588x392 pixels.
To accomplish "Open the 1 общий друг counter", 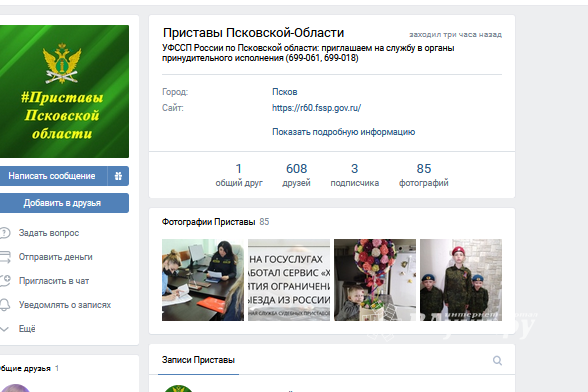I will pos(239,175).
